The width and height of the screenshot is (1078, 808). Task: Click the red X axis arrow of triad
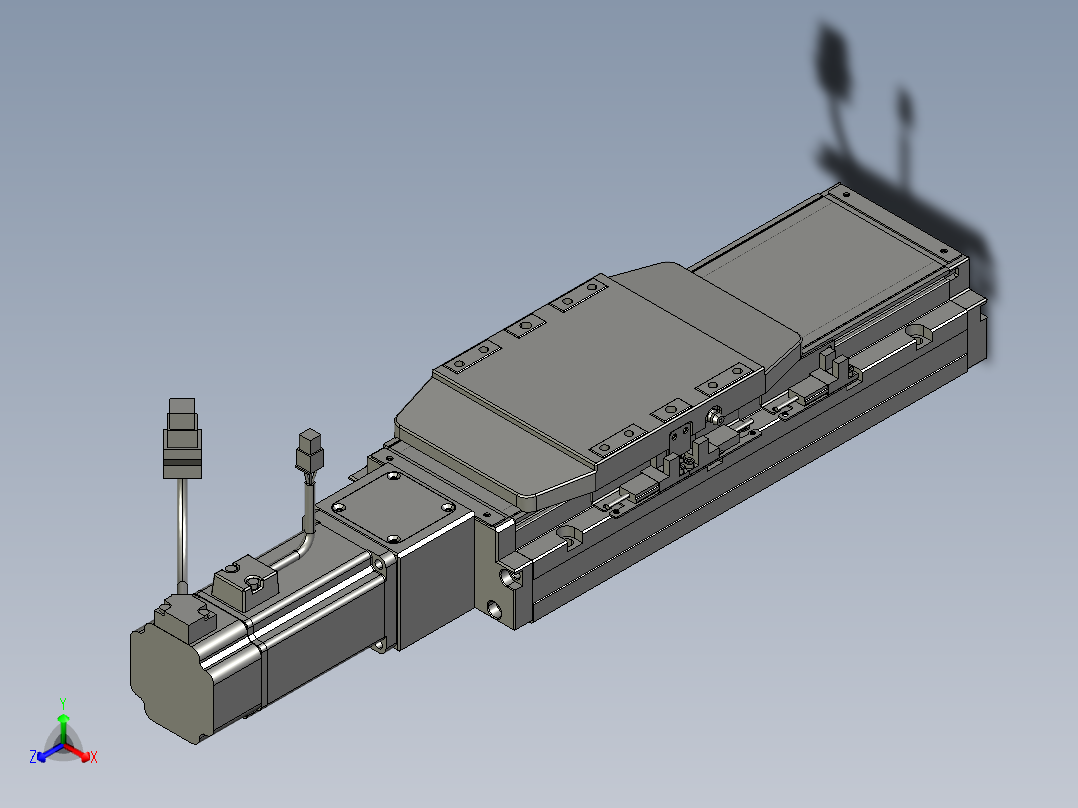(79, 752)
